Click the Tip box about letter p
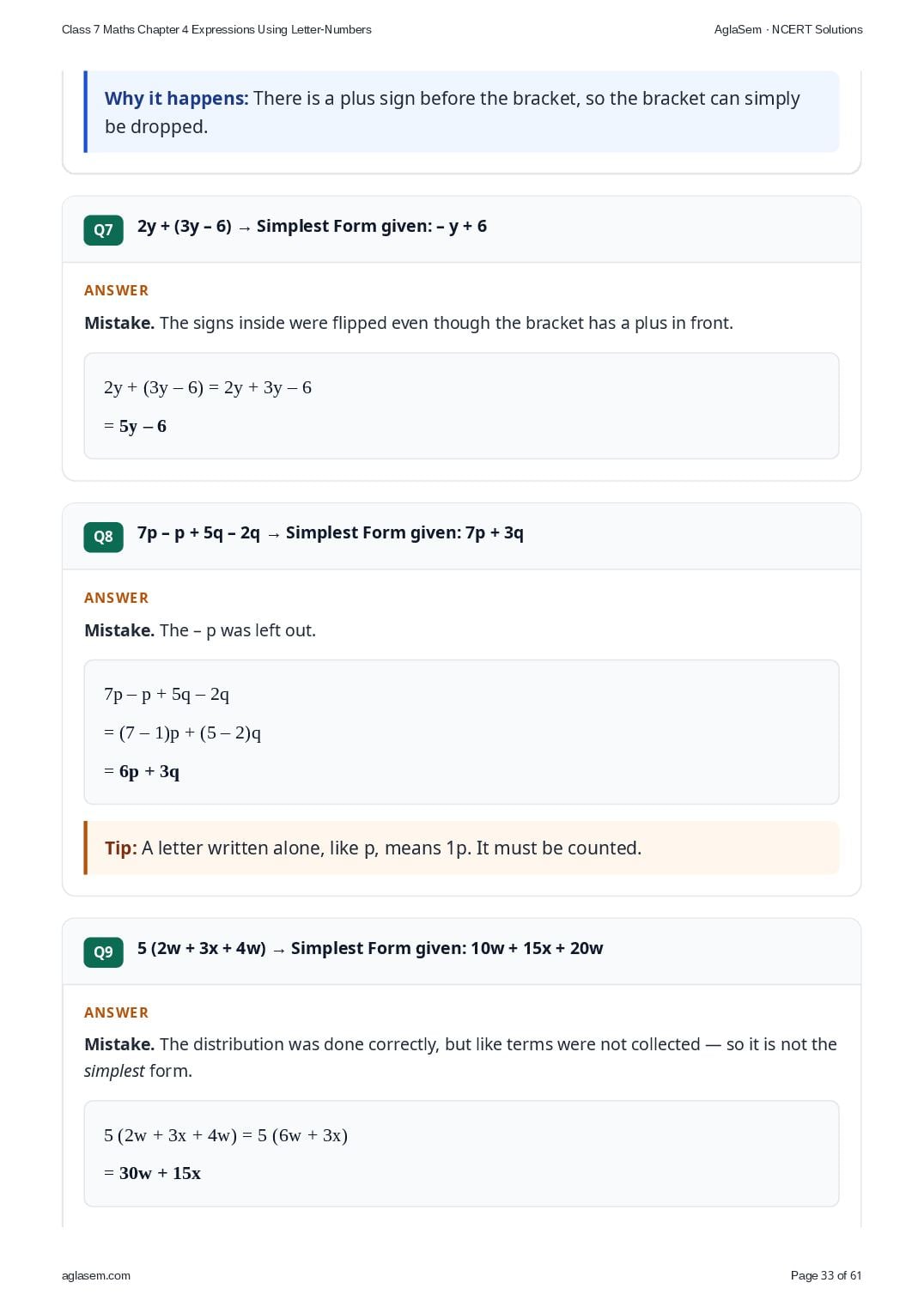 [x=462, y=848]
